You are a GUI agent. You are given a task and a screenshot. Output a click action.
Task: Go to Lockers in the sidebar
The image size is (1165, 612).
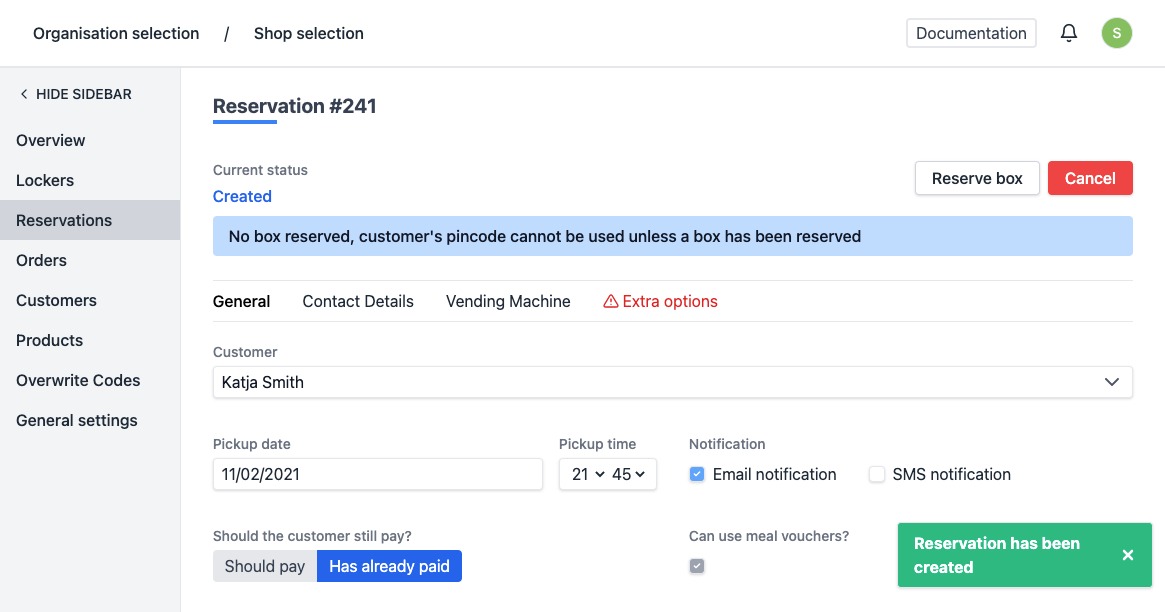pyautogui.click(x=45, y=180)
